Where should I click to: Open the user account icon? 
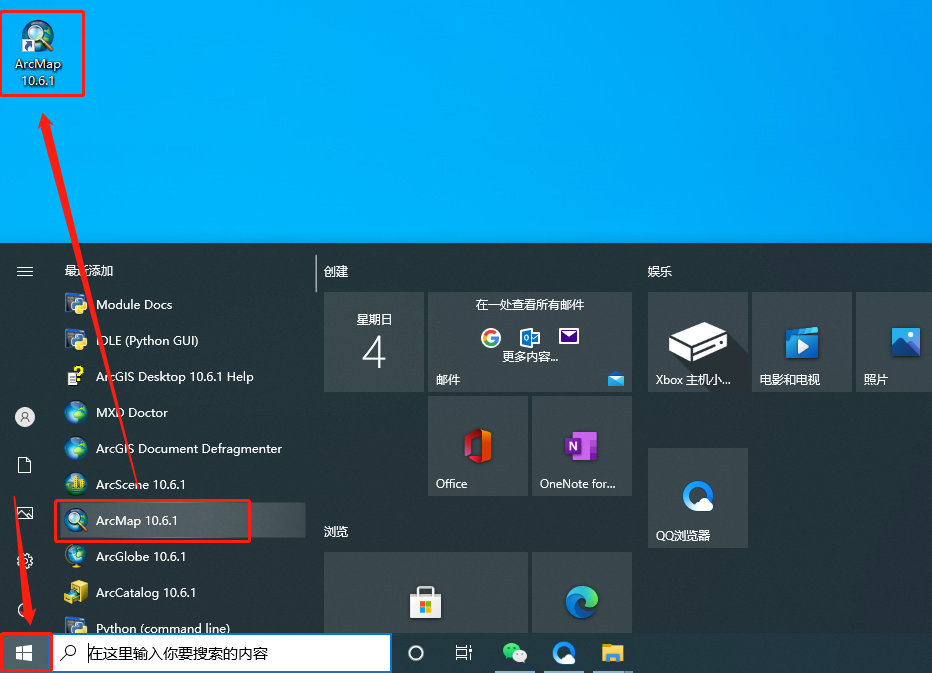pos(25,417)
